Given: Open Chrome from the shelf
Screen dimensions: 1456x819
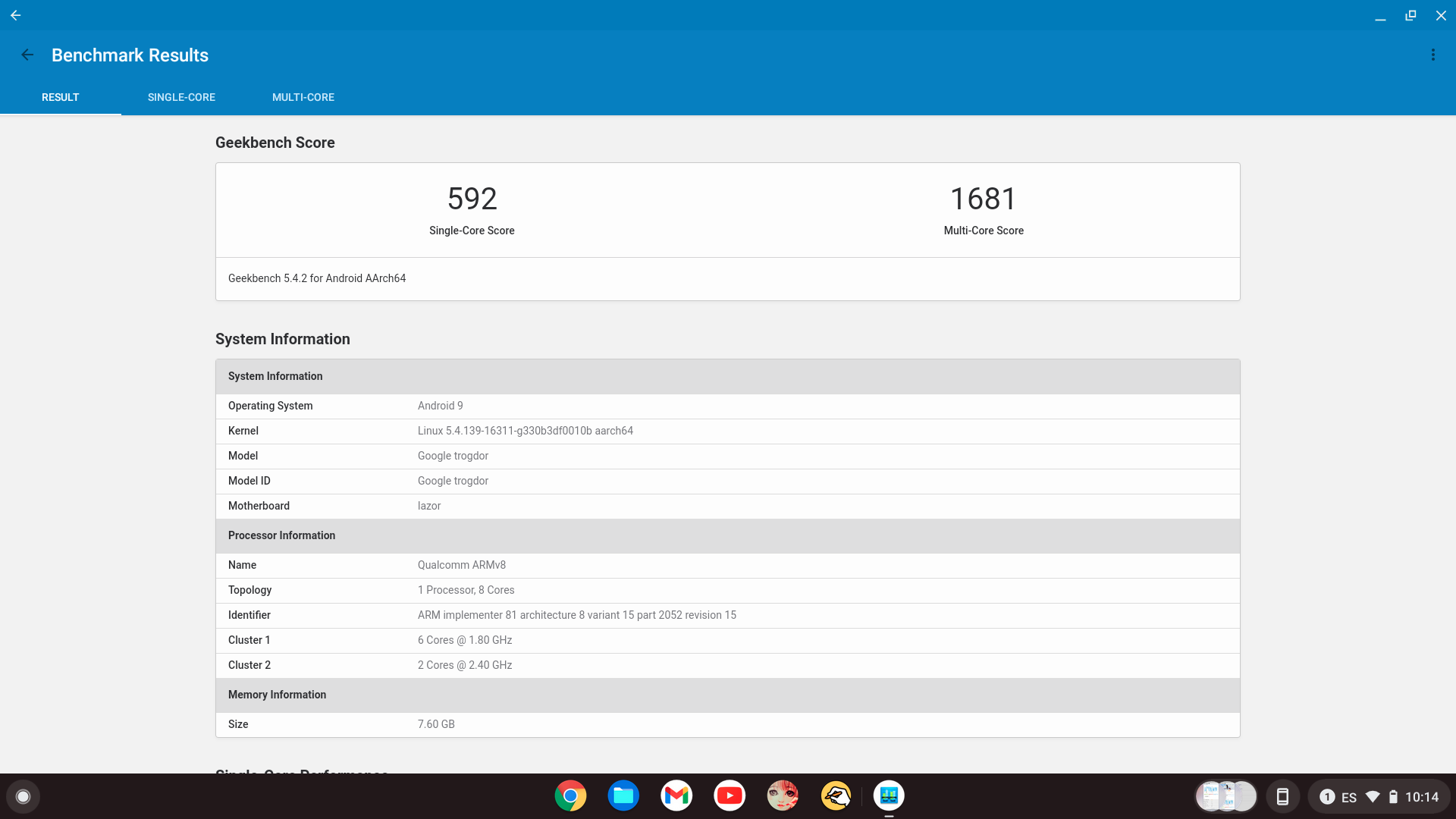Looking at the screenshot, I should [x=570, y=796].
